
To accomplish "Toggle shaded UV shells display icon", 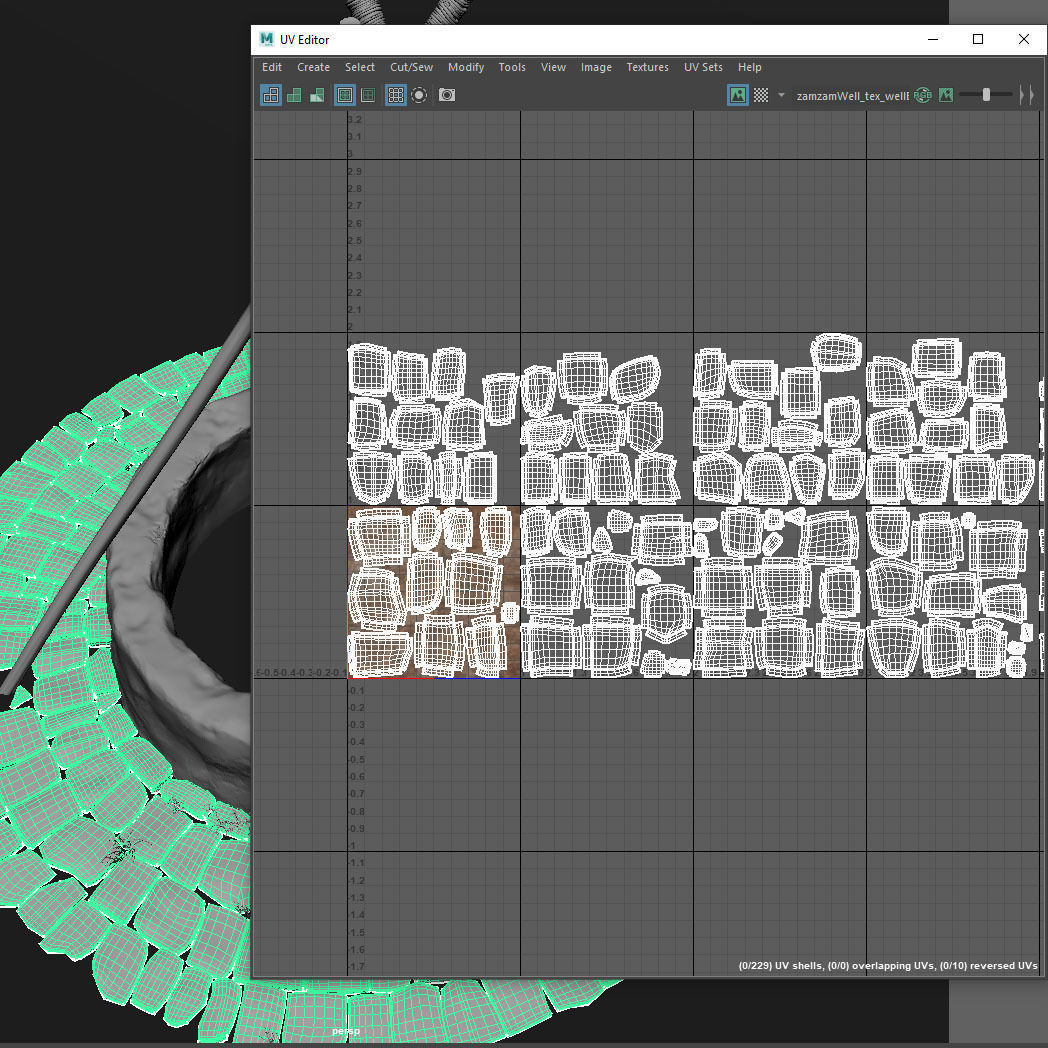I will (294, 96).
